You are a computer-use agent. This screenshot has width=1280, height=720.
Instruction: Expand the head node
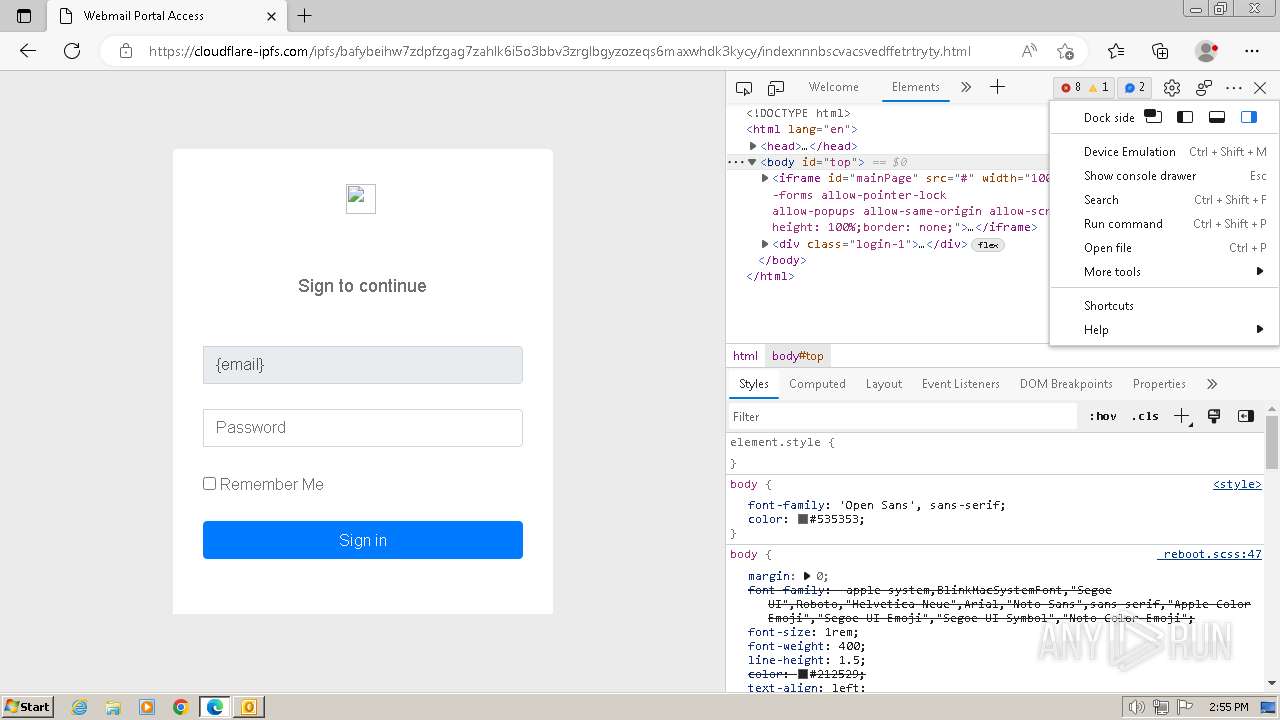(753, 146)
